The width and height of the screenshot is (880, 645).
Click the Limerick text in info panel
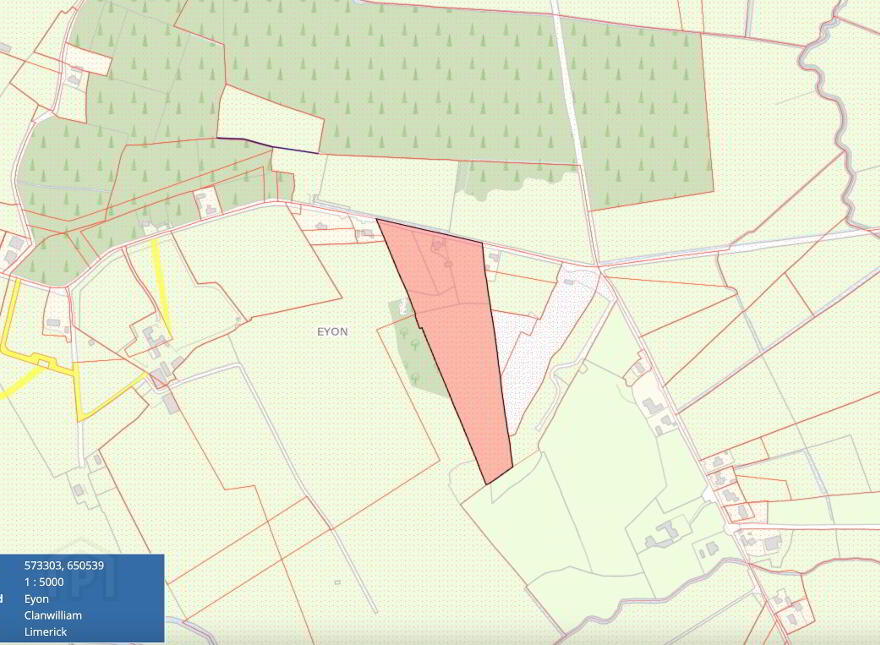point(45,632)
